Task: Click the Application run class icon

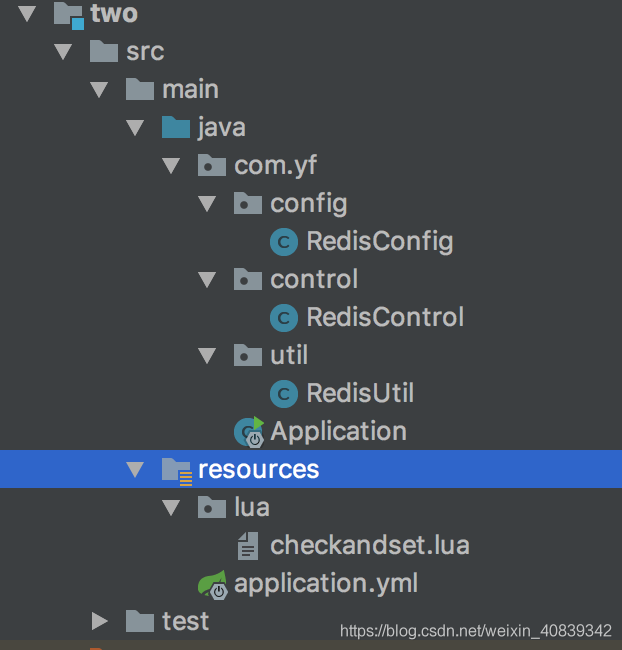Action: tap(248, 432)
